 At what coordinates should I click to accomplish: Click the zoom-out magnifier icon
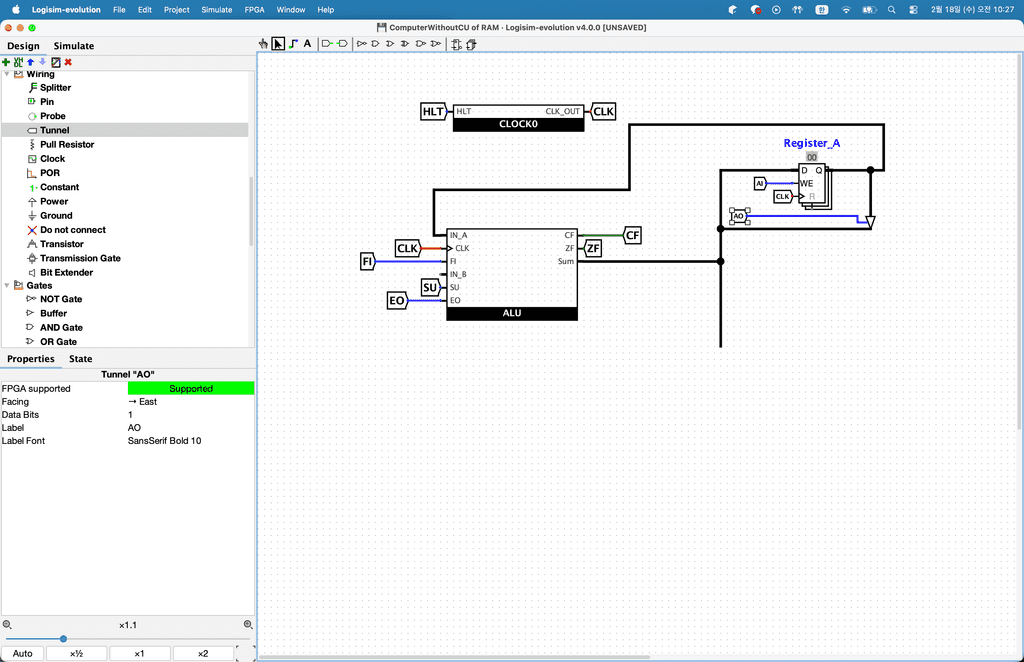coord(7,624)
